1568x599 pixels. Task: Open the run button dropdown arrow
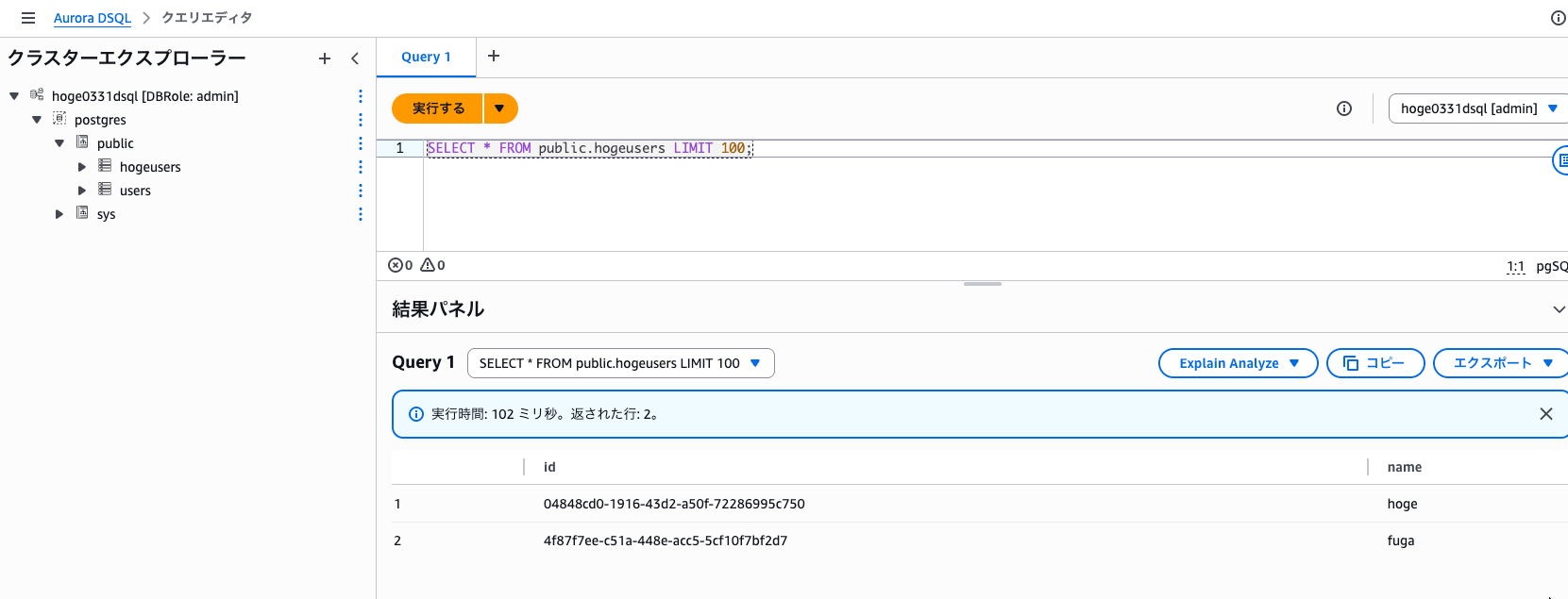pos(500,108)
